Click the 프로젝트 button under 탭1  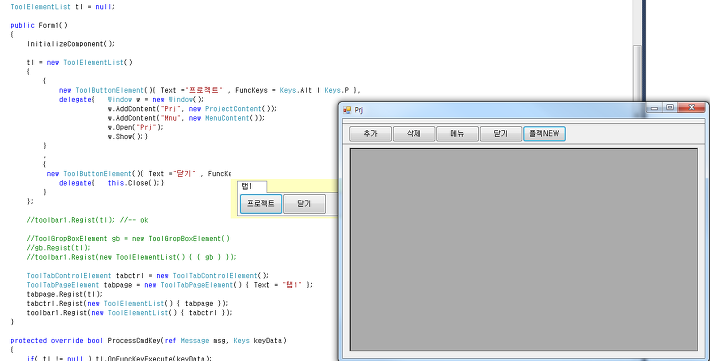click(261, 204)
